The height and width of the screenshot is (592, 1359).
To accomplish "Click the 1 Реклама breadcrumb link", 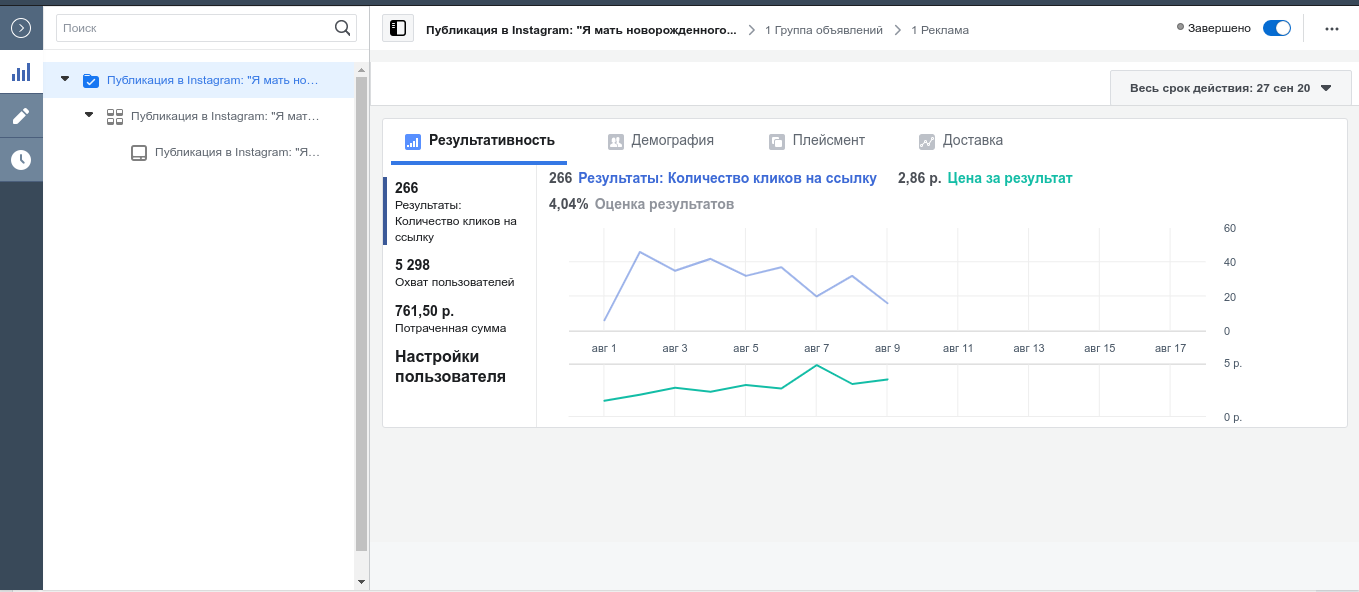I will click(x=939, y=30).
